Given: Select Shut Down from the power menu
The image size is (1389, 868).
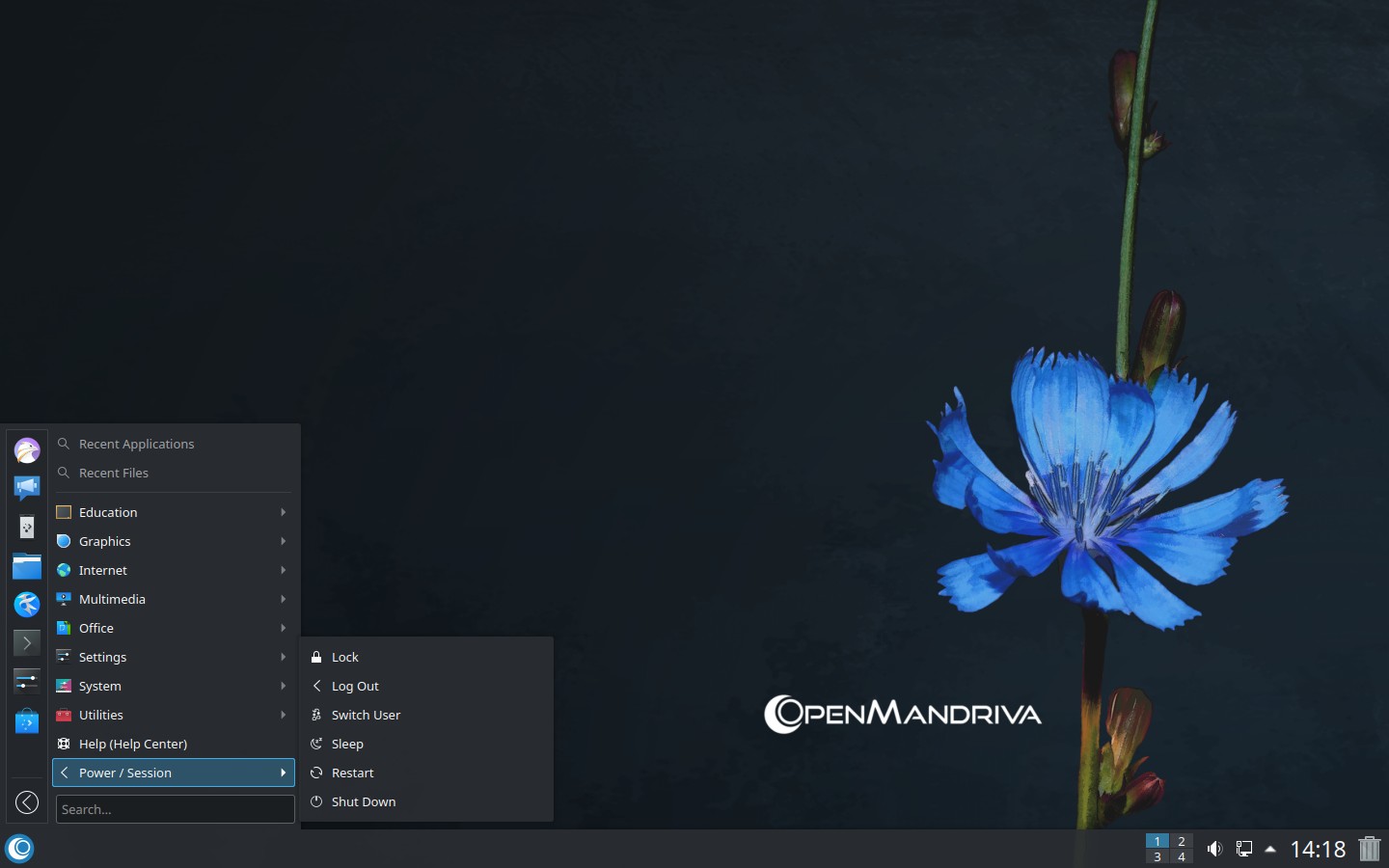Looking at the screenshot, I should [363, 801].
